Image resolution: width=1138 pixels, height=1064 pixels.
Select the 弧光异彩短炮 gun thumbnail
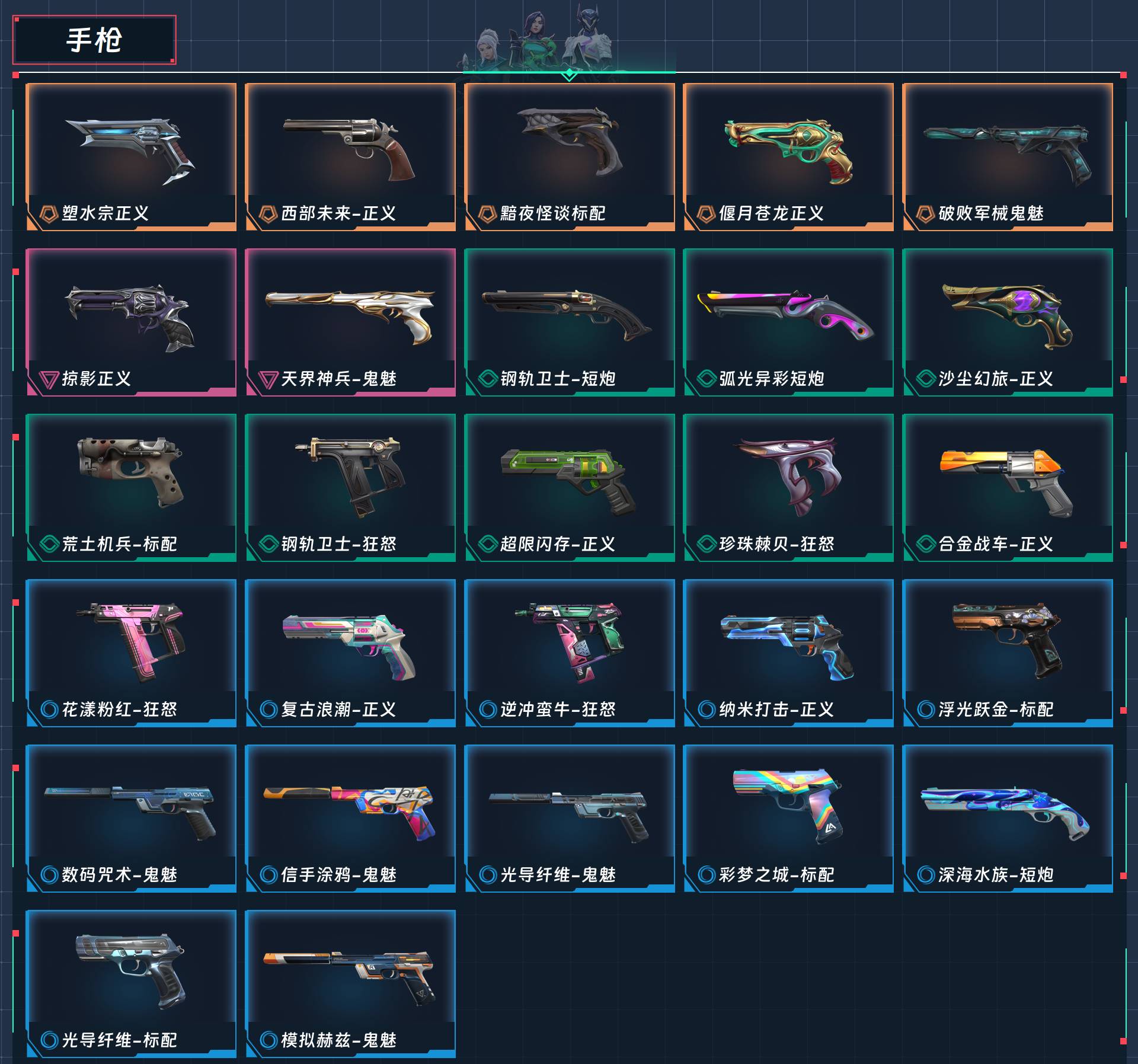coord(785,317)
